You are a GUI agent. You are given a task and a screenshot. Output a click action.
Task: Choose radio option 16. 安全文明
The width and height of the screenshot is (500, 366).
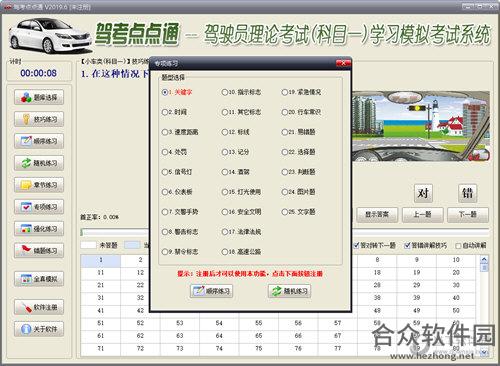241,212
